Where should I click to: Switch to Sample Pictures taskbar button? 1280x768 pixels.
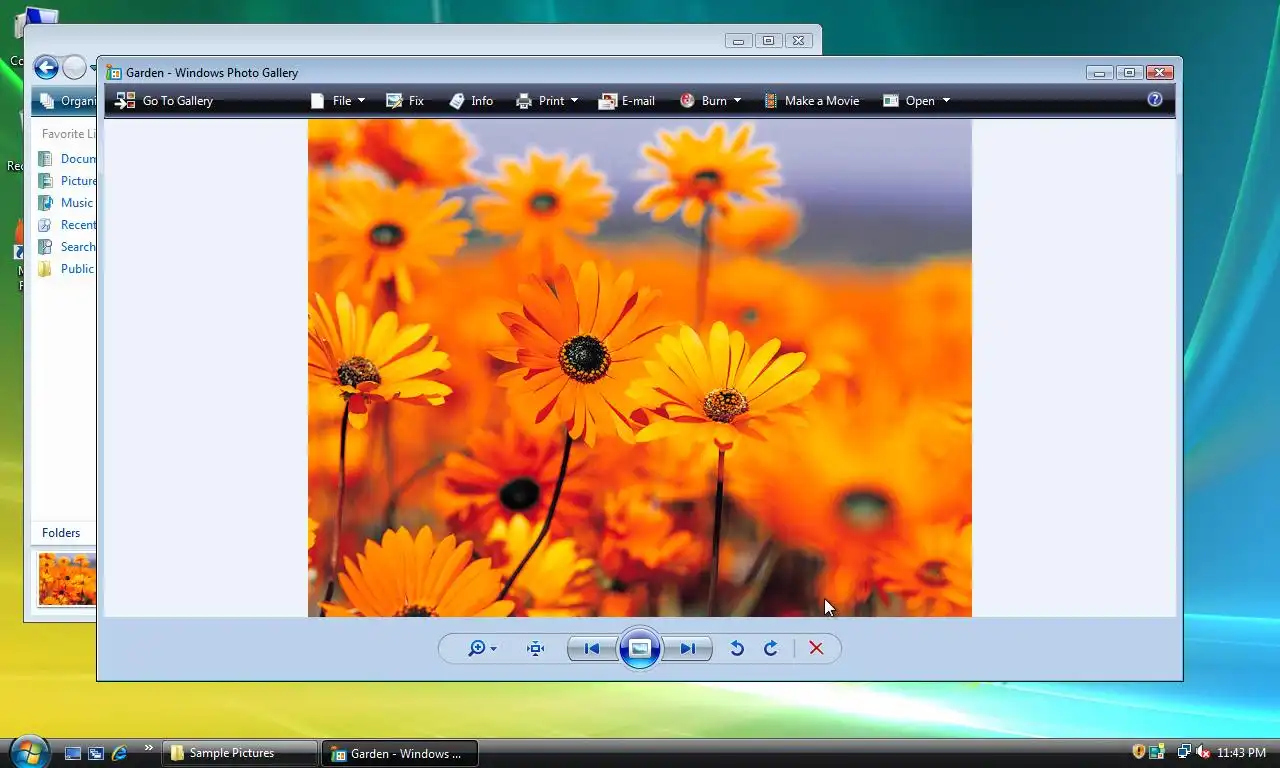(240, 753)
